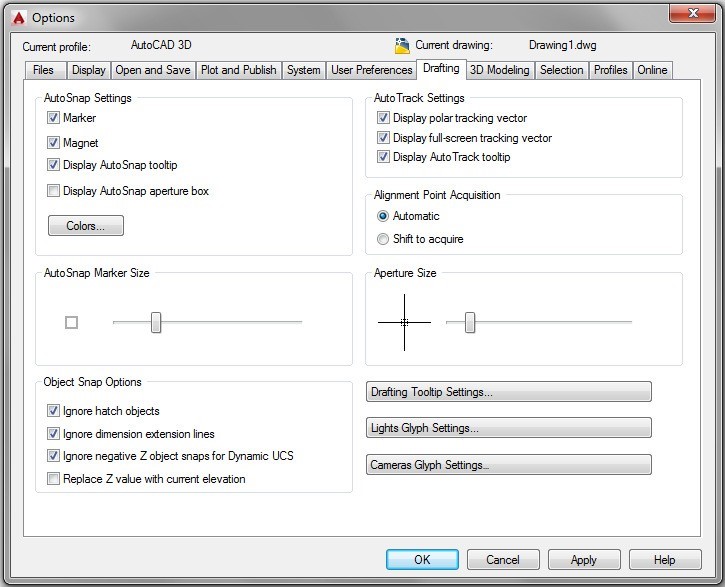
Task: Open the Display tab
Action: coord(89,70)
